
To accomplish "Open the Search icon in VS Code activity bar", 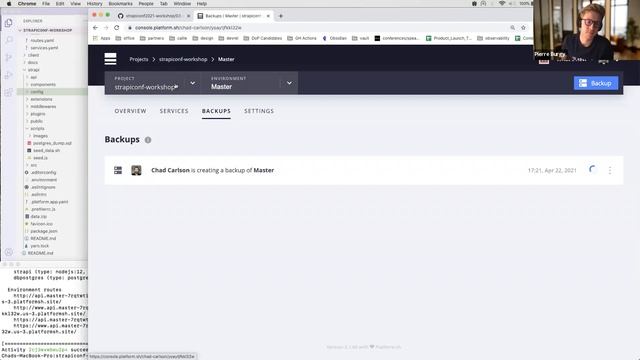I will [9, 40].
